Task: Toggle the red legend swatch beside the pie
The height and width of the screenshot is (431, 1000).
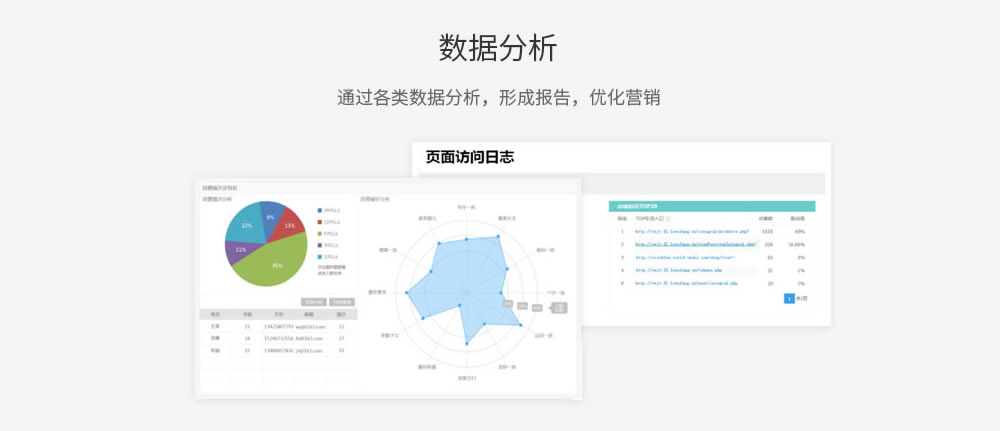Action: 320,221
